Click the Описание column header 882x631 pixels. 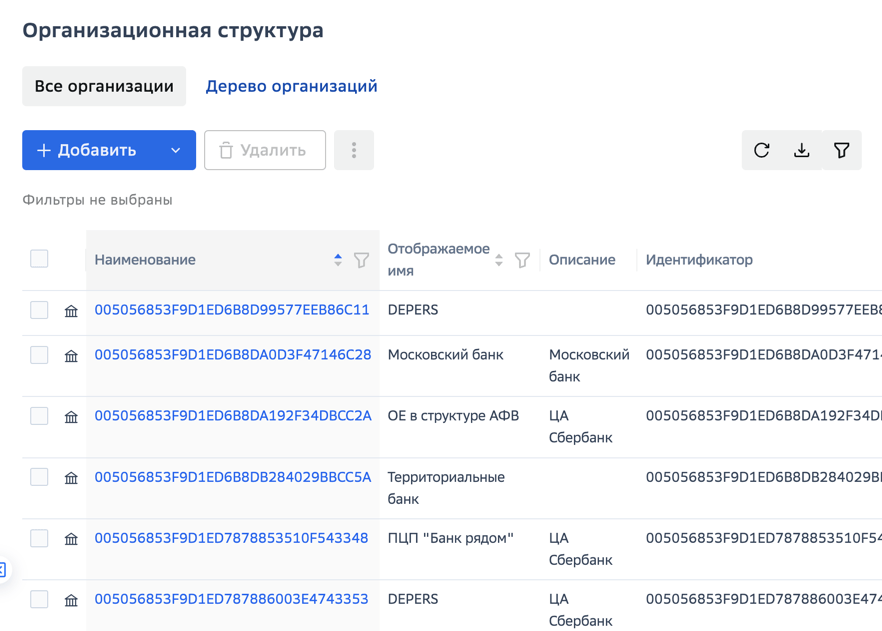point(582,260)
